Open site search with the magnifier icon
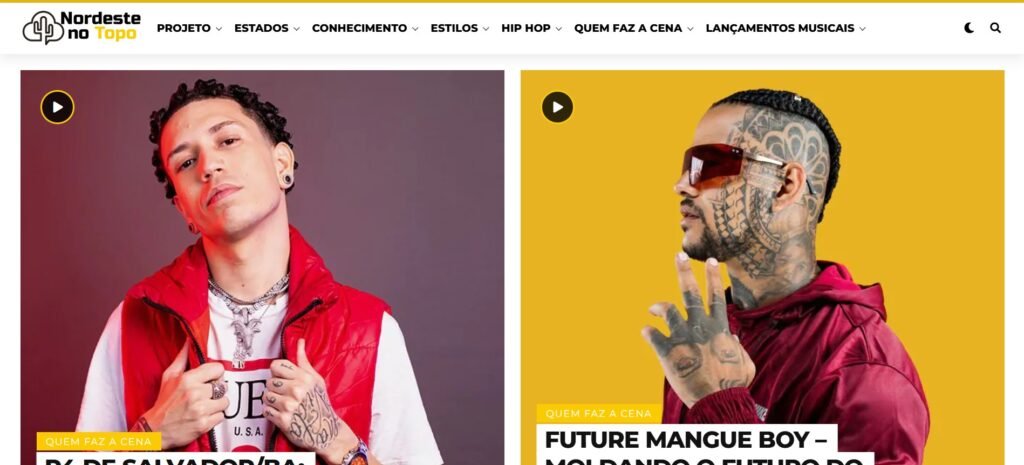Viewport: 1024px width, 465px height. pyautogui.click(x=995, y=28)
